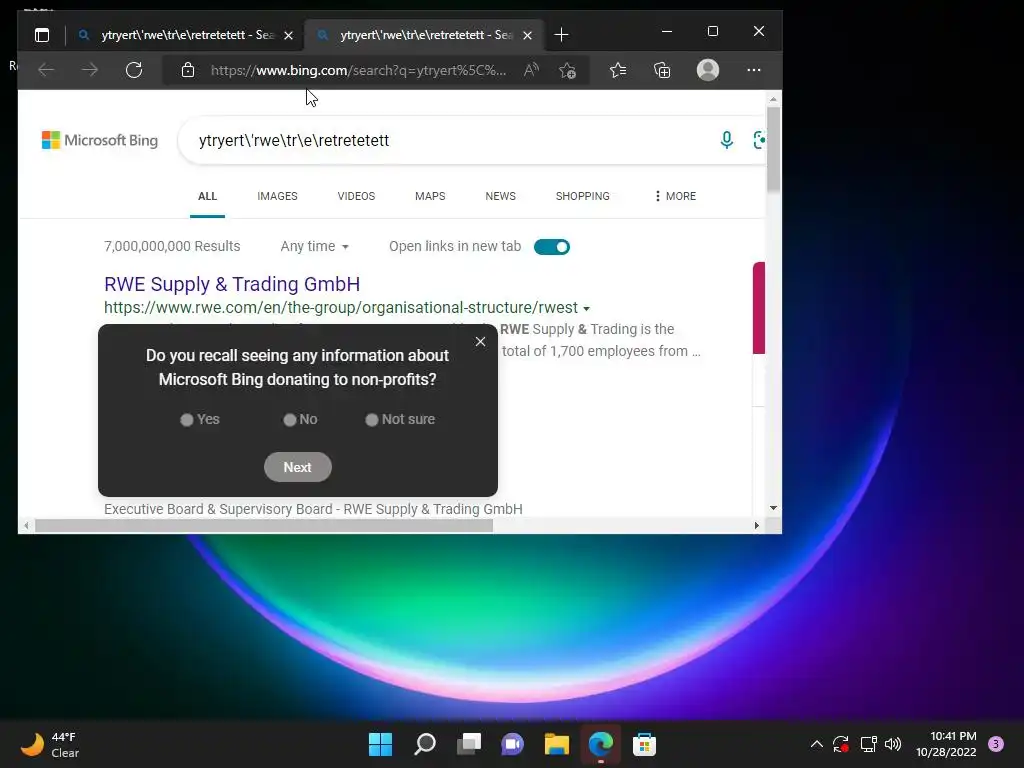Open Microsoft Store from taskbar
This screenshot has height=768, width=1024.
[644, 744]
